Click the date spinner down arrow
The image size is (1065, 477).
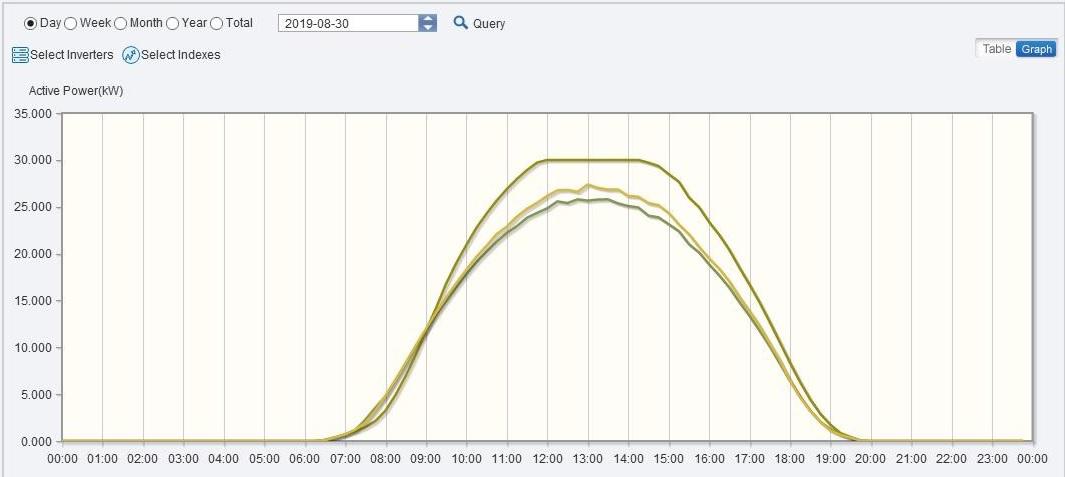tap(428, 27)
